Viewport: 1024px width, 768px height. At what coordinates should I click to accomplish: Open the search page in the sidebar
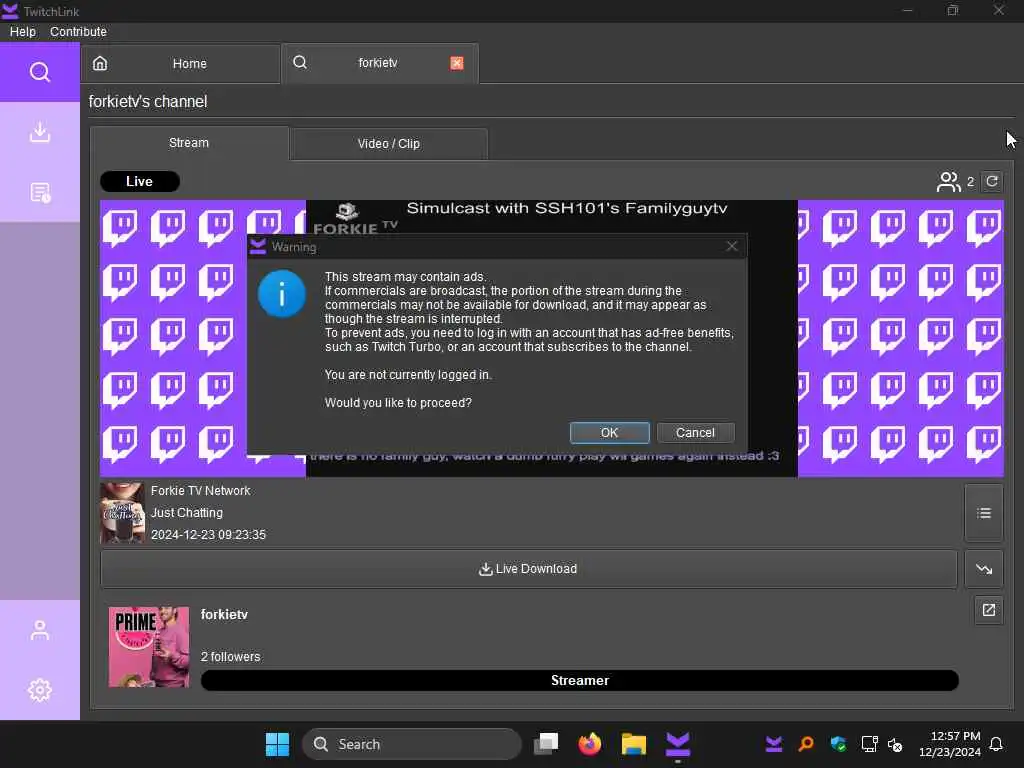coord(40,72)
